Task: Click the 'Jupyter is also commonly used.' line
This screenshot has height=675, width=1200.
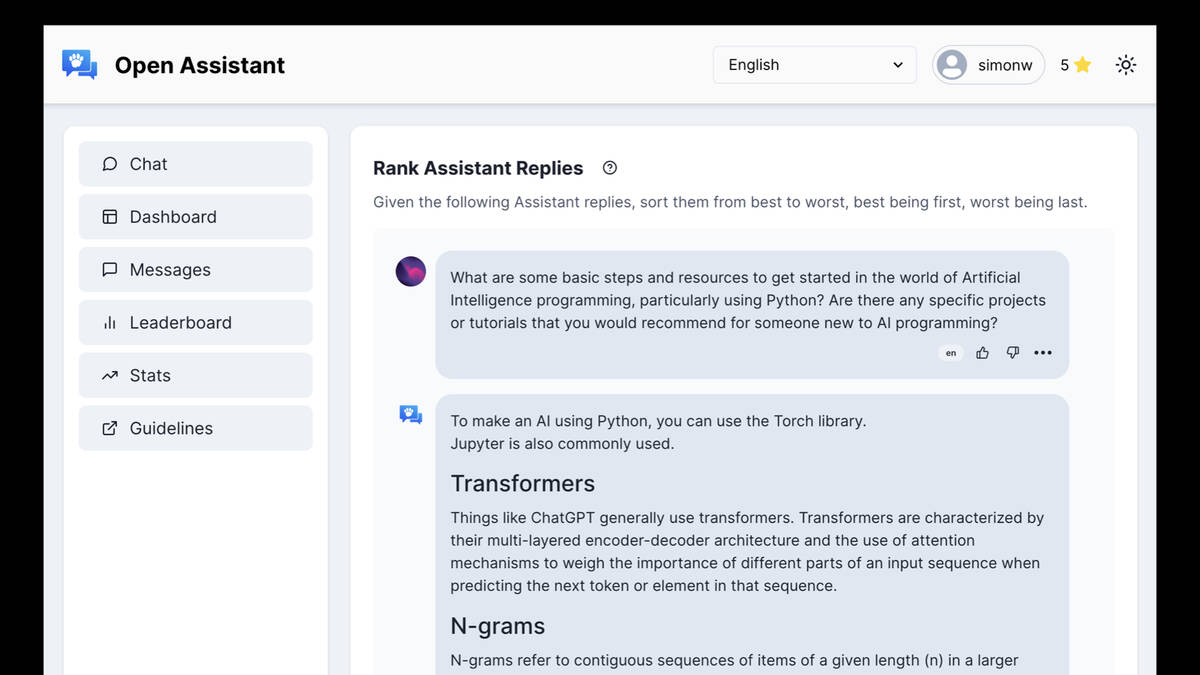Action: pos(562,444)
